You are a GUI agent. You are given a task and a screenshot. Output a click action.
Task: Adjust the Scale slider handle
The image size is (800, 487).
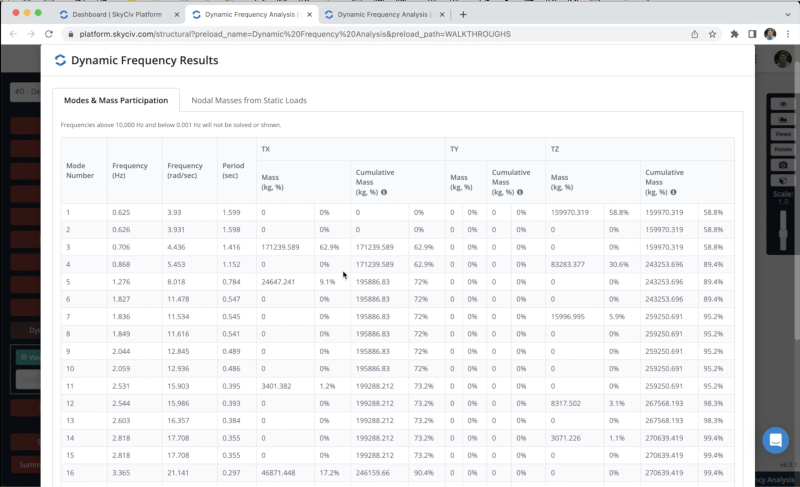pos(783,236)
